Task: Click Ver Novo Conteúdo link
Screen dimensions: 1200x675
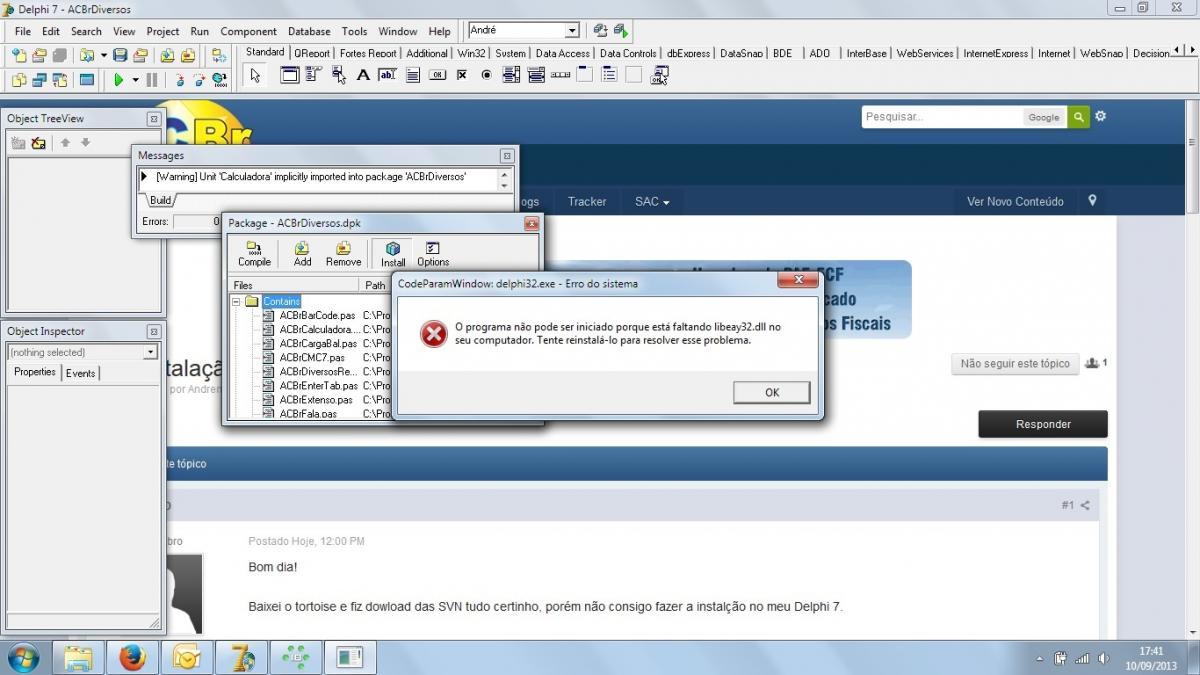Action: 1015,201
